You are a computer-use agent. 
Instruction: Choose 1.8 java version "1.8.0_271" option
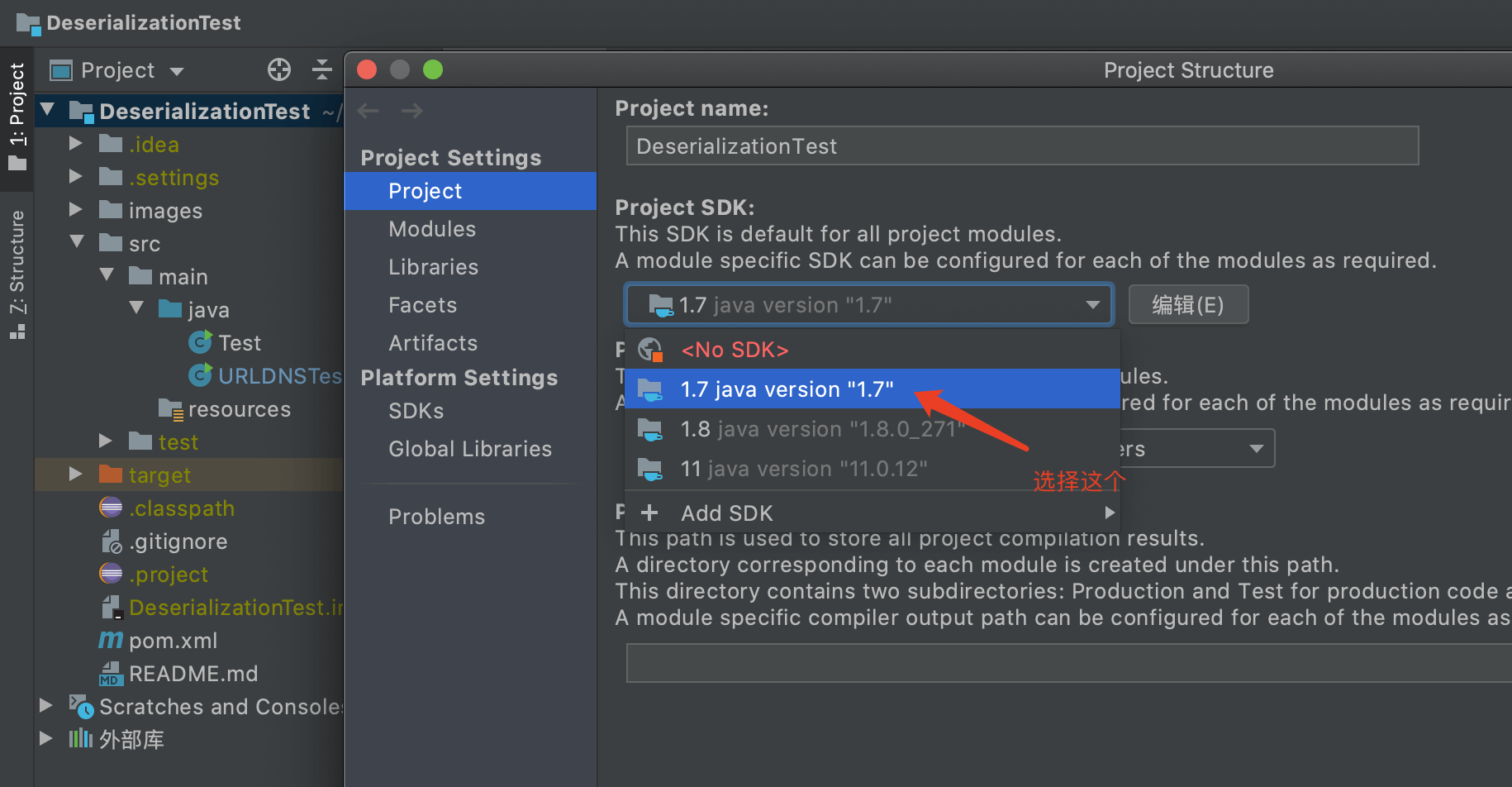tap(872, 429)
